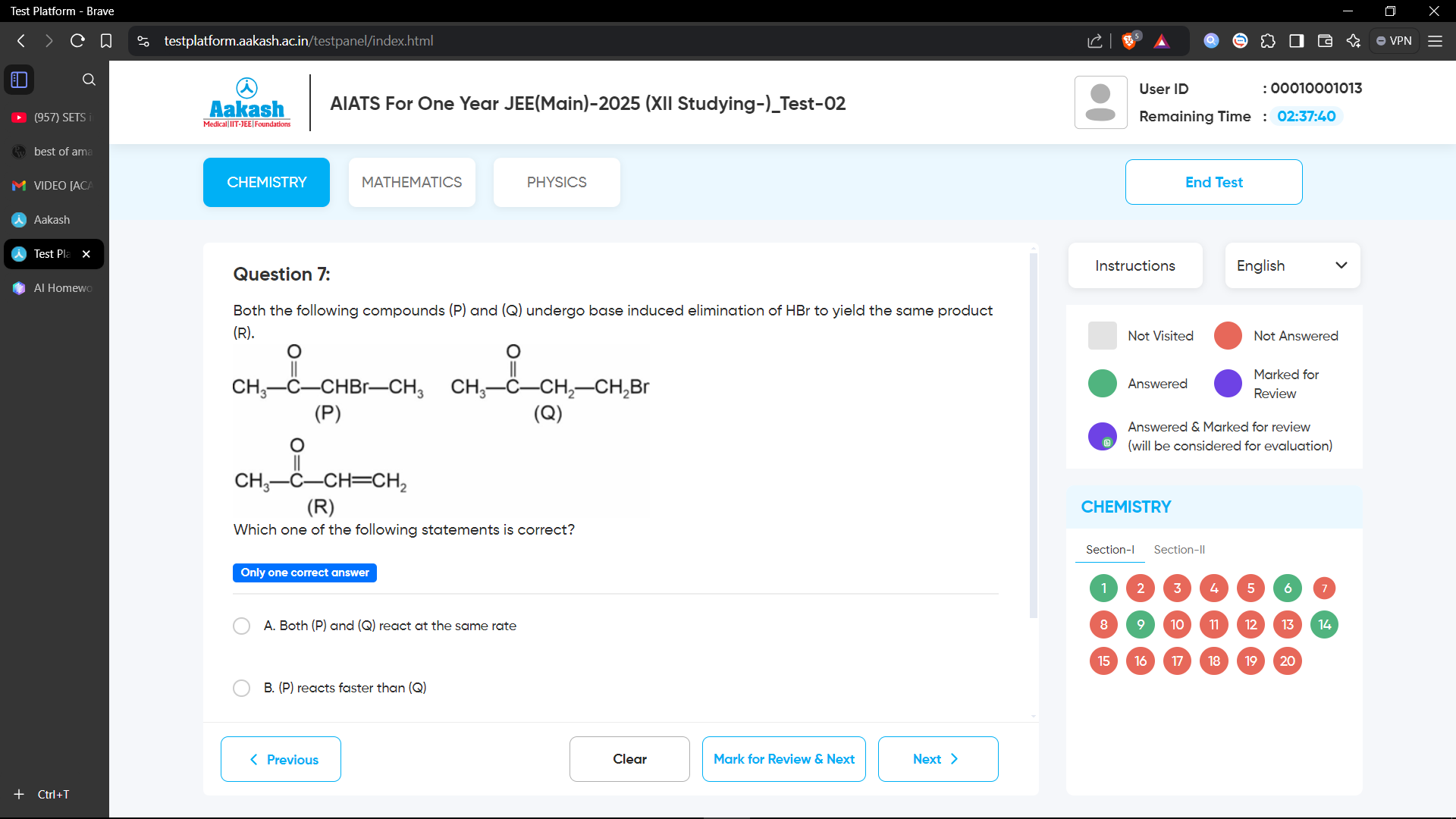
Task: Open the extensions puzzle icon
Action: click(1268, 41)
